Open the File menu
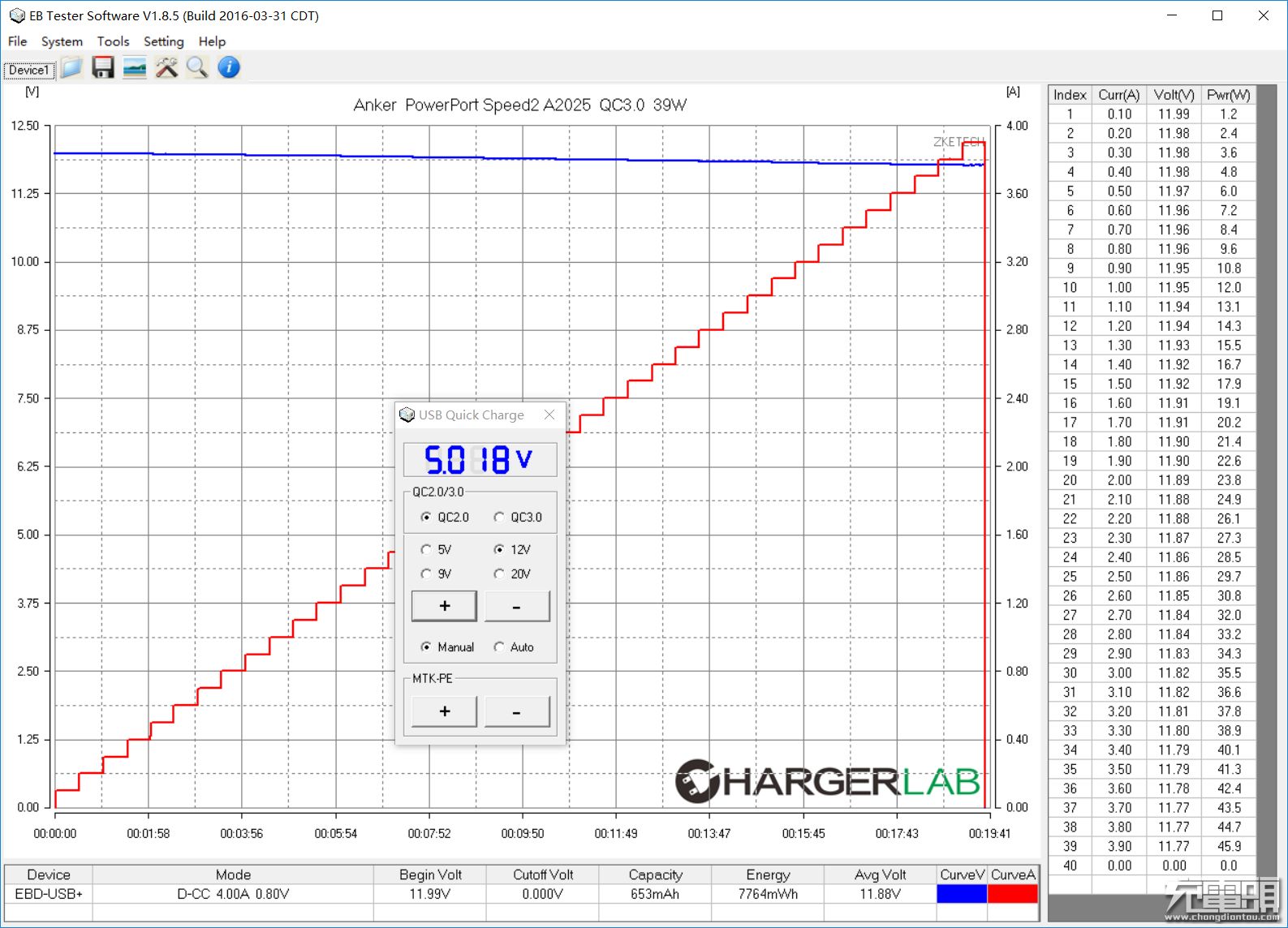Screen dimensions: 1288x928 pyautogui.click(x=18, y=41)
